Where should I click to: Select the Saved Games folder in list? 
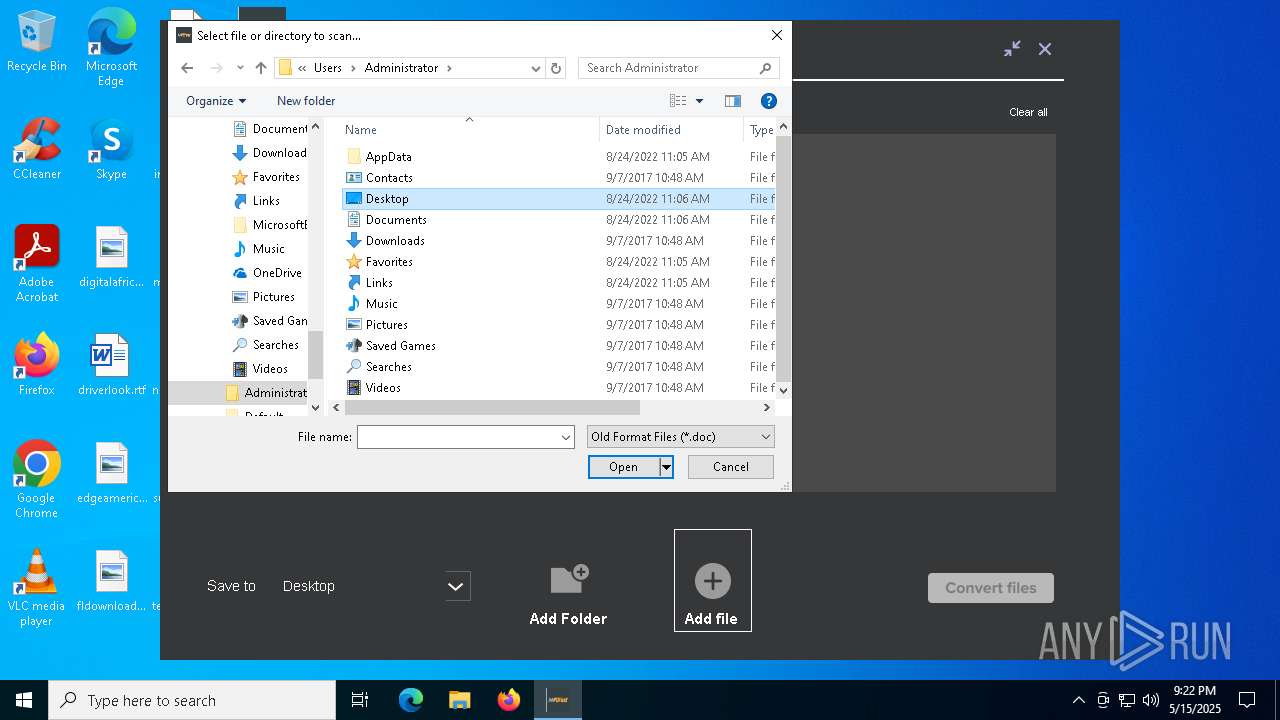pos(400,346)
